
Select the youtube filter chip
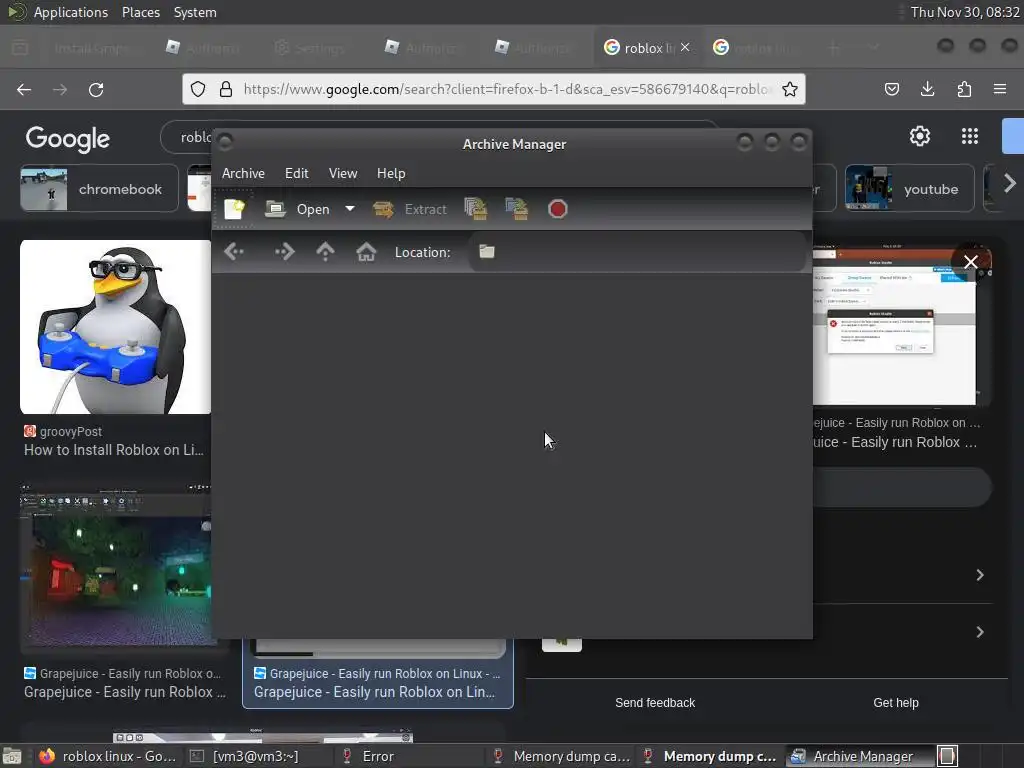pyautogui.click(x=910, y=189)
